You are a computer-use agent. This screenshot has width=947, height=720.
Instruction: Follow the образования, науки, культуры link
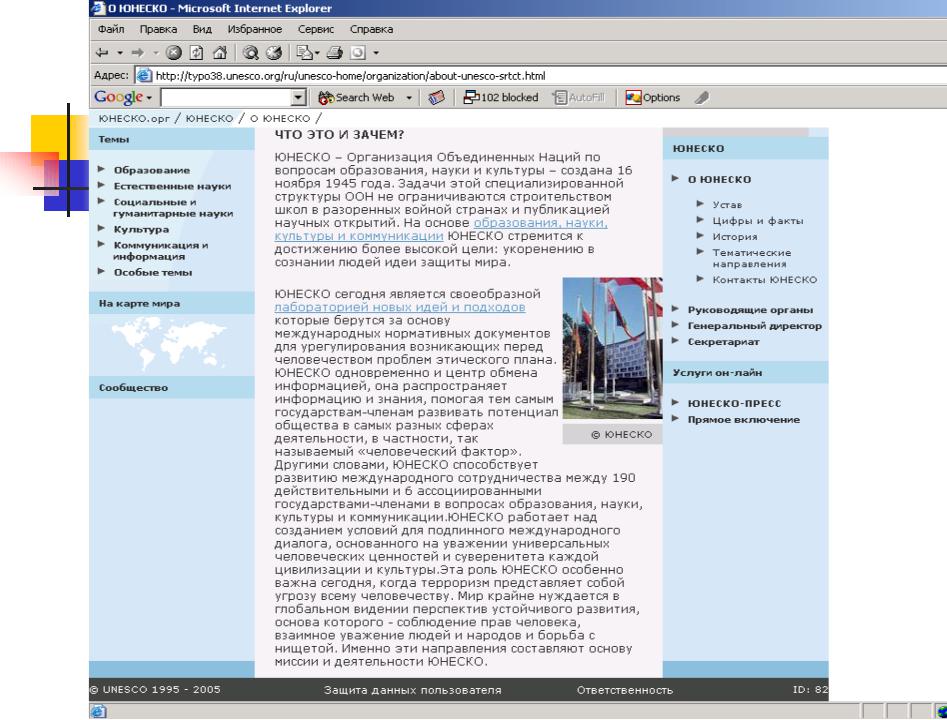point(441,230)
